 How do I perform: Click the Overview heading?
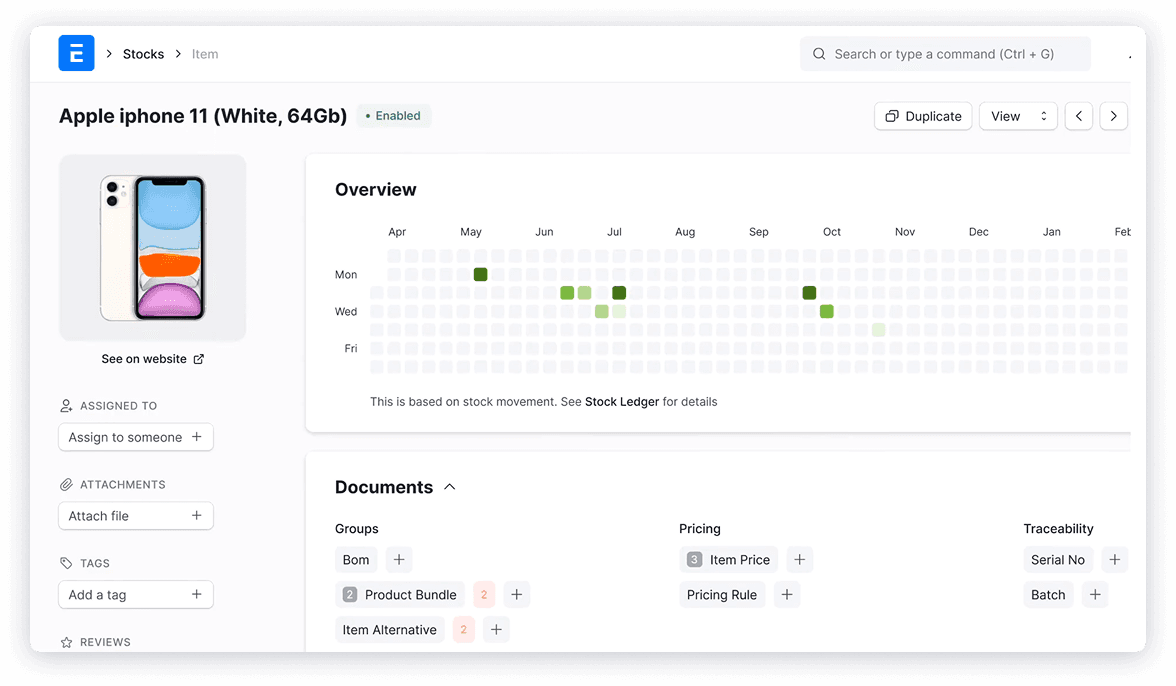click(376, 190)
